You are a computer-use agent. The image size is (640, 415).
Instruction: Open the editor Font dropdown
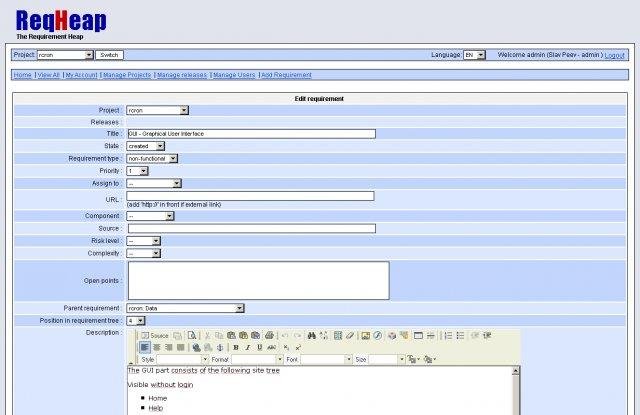tap(326, 359)
